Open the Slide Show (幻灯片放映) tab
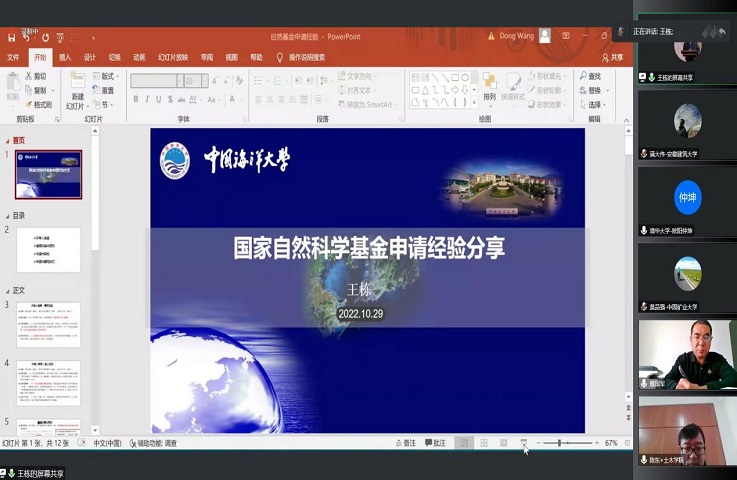The width and height of the screenshot is (737, 480). (172, 57)
